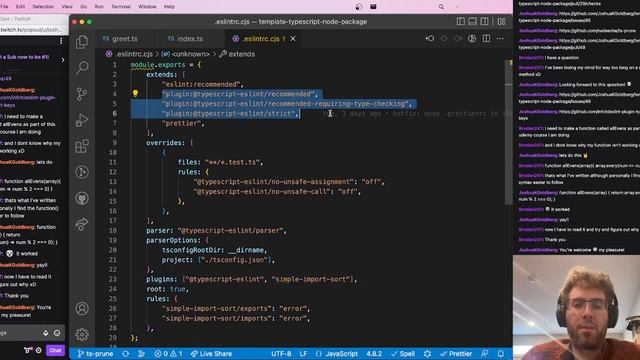The height and width of the screenshot is (360, 640).
Task: Open the Run and Debug view
Action: pos(82,120)
